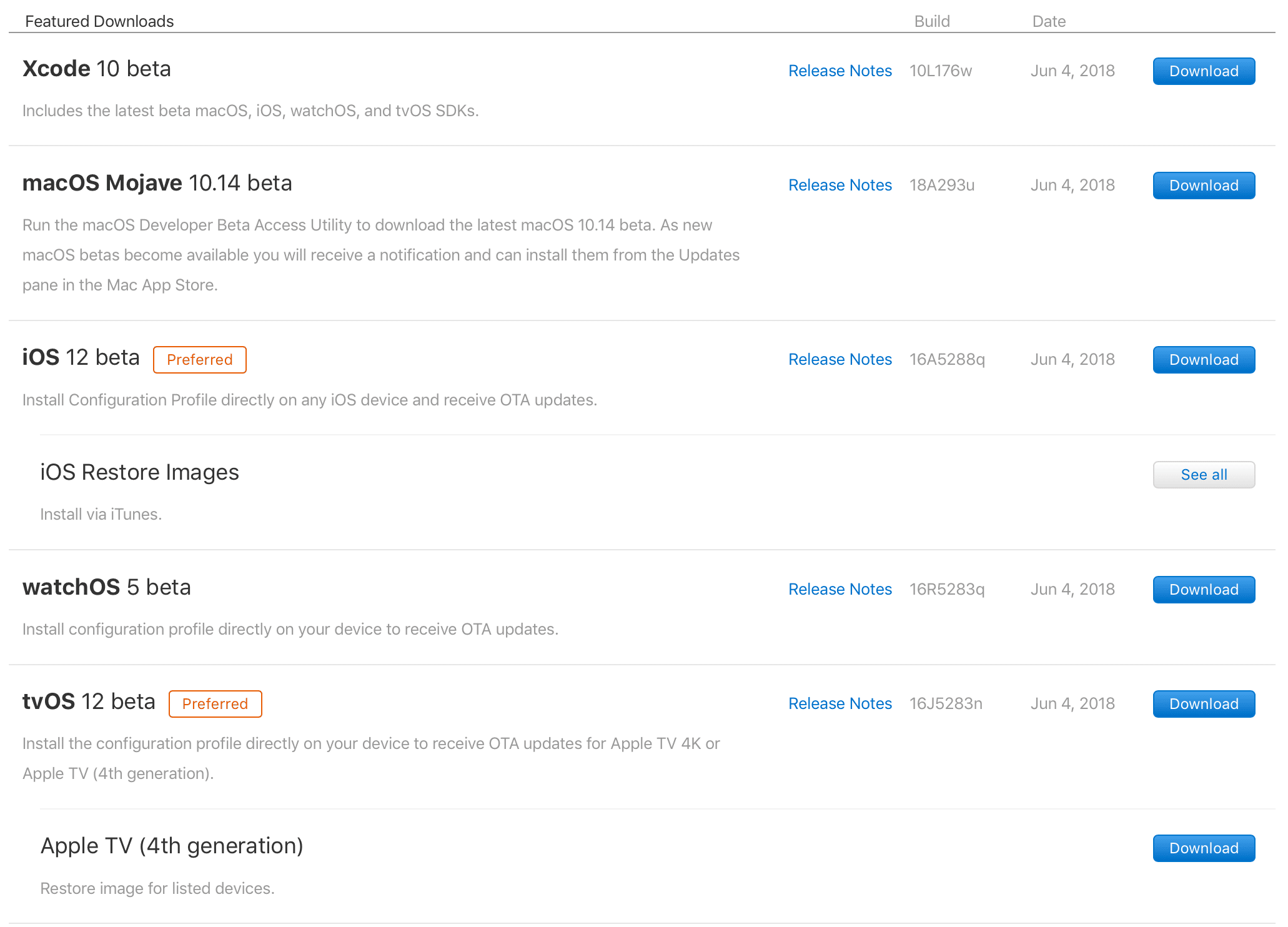Download tvOS 12 beta profile
The width and height of the screenshot is (1288, 927).
(1204, 704)
